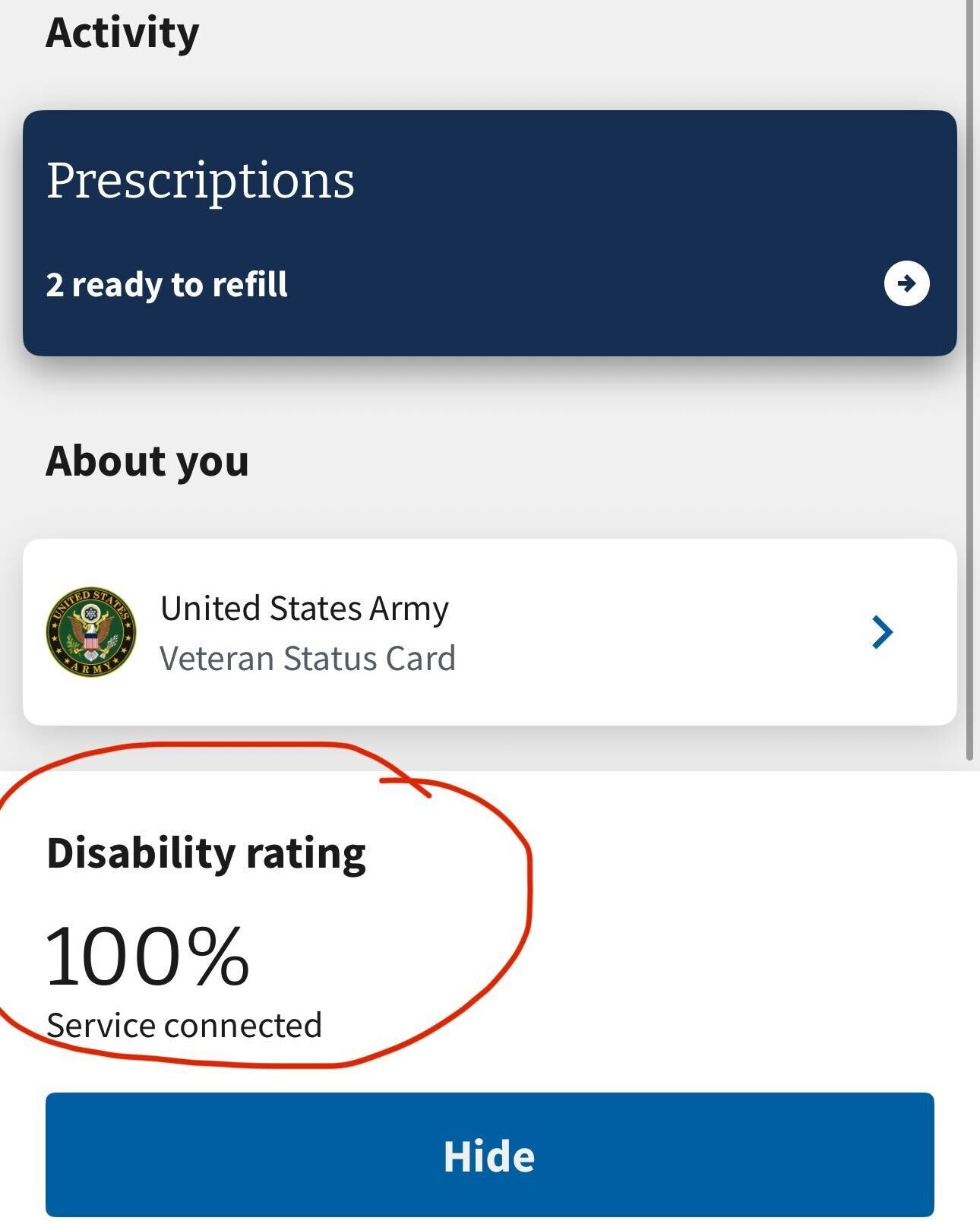The height and width of the screenshot is (1224, 980).
Task: Expand Veteran Status Card with the chevron
Action: click(882, 632)
